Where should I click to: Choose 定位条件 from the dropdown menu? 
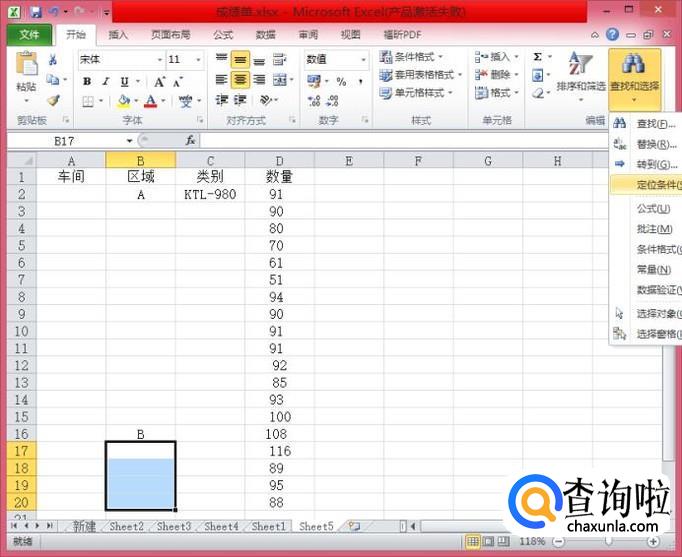pyautogui.click(x=646, y=185)
